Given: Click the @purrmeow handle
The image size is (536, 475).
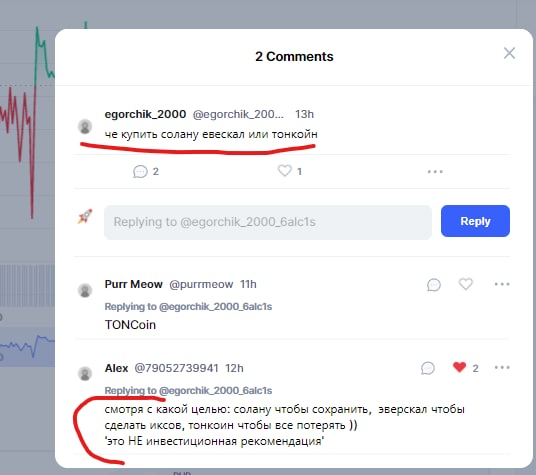Looking at the screenshot, I should point(201,284).
